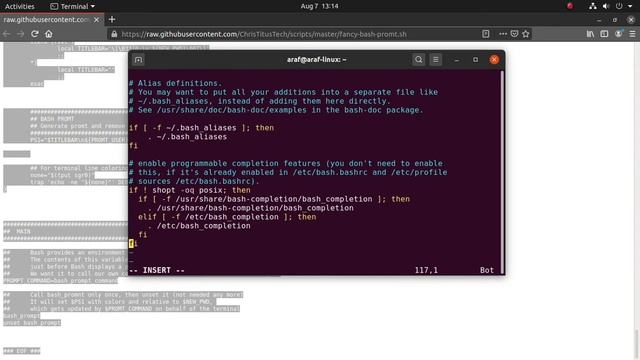The width and height of the screenshot is (640, 360).
Task: Click the "117,1" cursor position in vim
Action: pos(426,270)
